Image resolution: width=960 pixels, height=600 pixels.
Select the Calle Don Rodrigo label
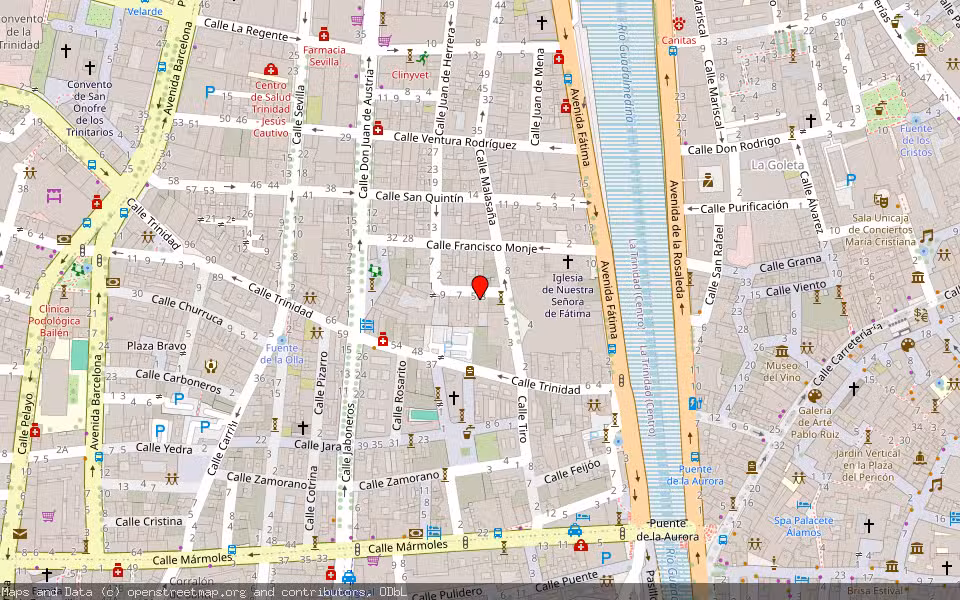point(734,146)
